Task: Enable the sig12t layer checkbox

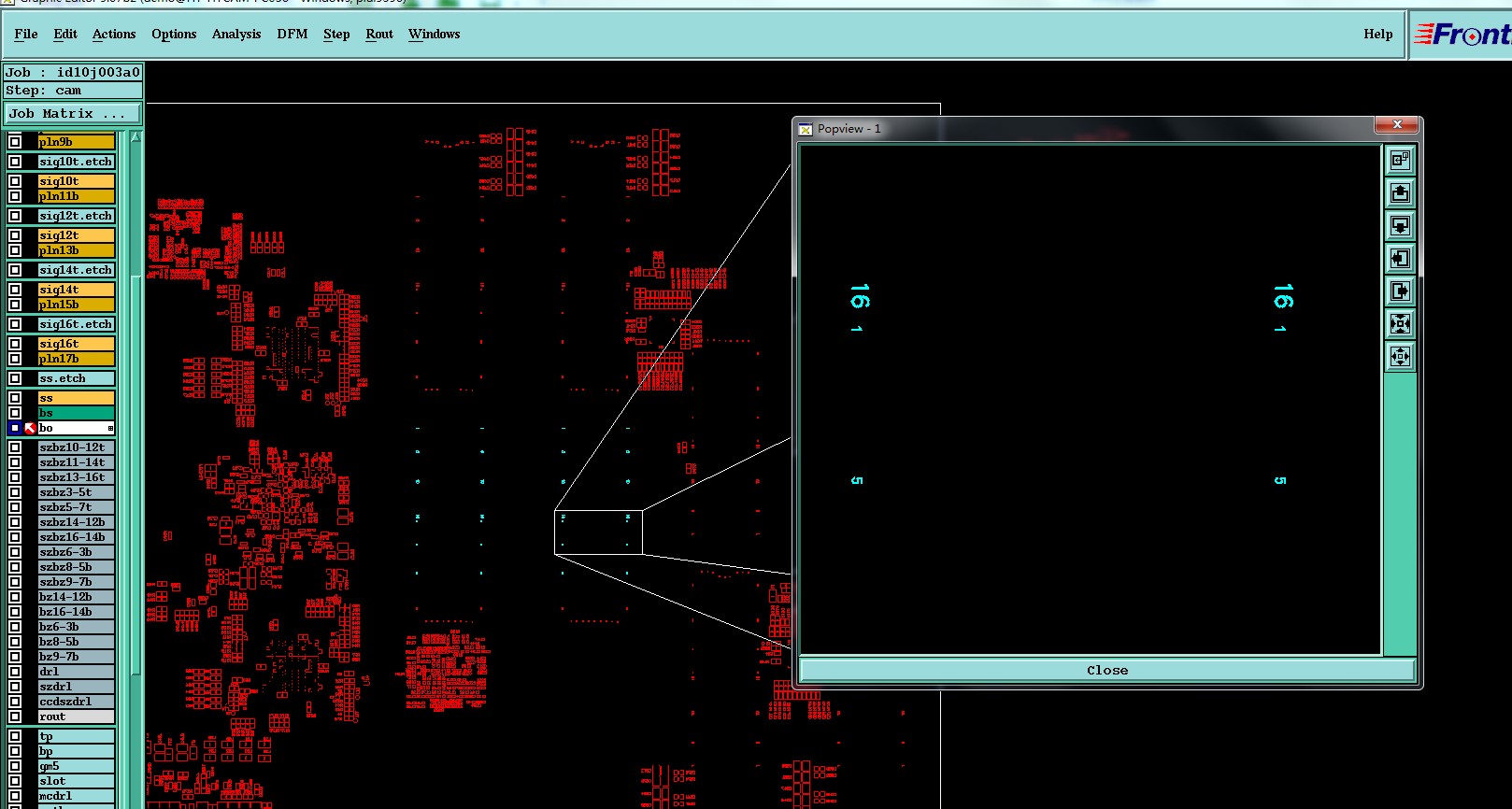Action: pyautogui.click(x=15, y=235)
